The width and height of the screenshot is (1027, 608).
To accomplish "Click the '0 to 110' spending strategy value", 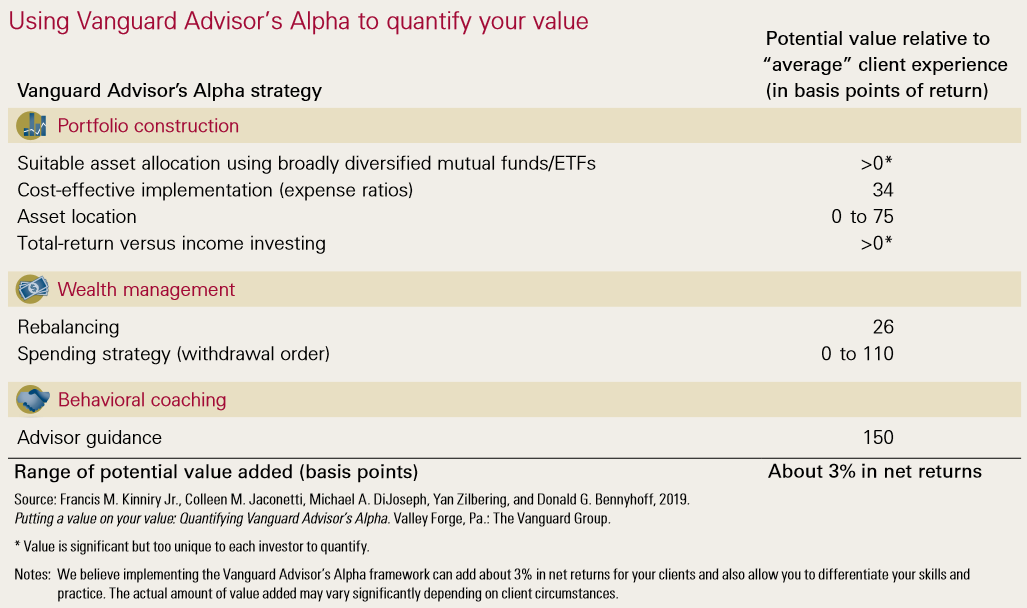I will point(862,353).
